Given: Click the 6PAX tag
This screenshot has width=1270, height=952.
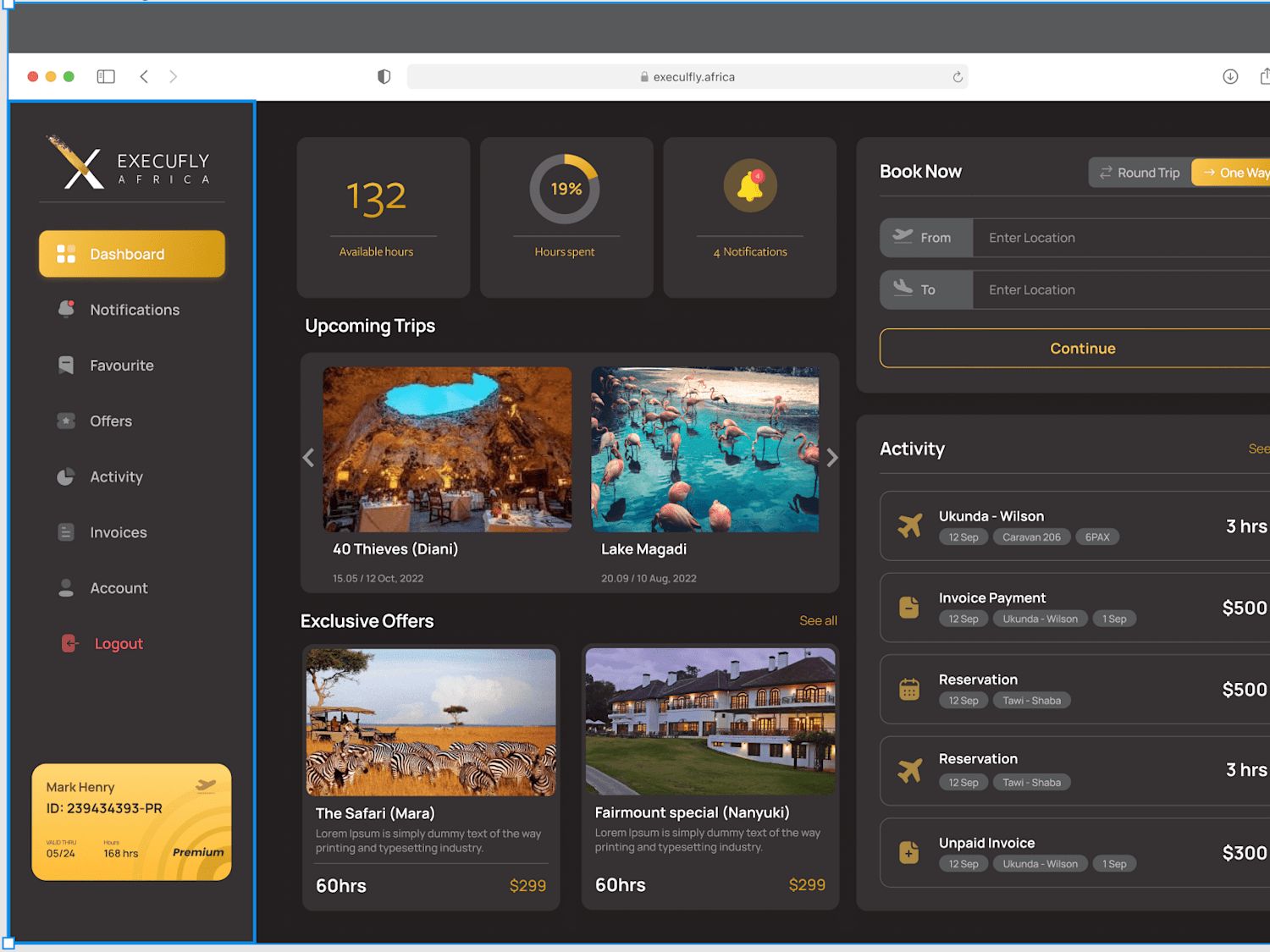Looking at the screenshot, I should [x=1097, y=537].
